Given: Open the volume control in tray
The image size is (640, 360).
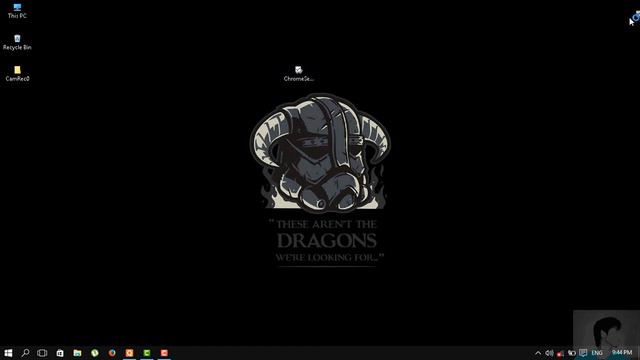Looking at the screenshot, I should (x=549, y=353).
